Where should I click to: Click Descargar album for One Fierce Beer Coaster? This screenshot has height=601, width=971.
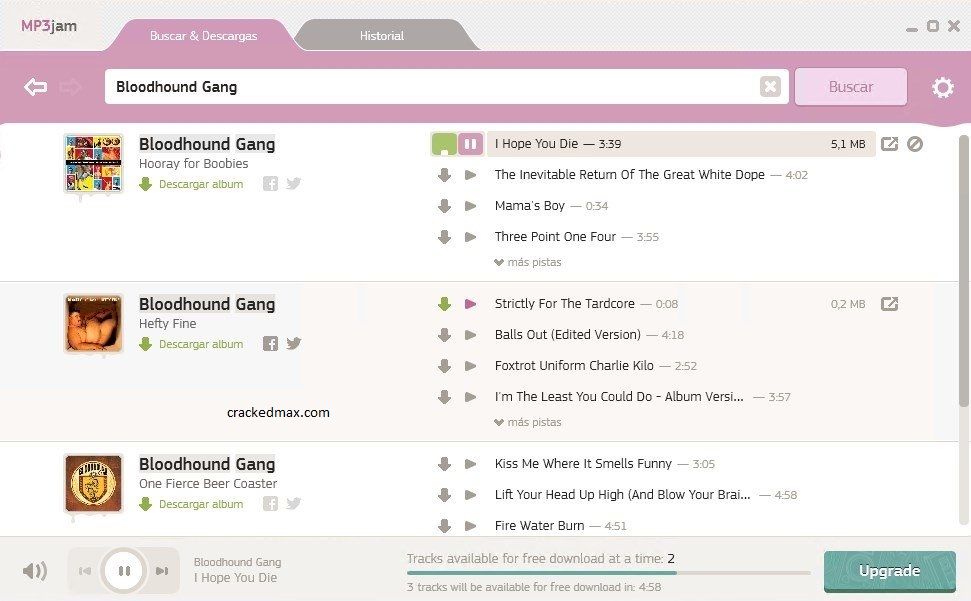coord(201,504)
